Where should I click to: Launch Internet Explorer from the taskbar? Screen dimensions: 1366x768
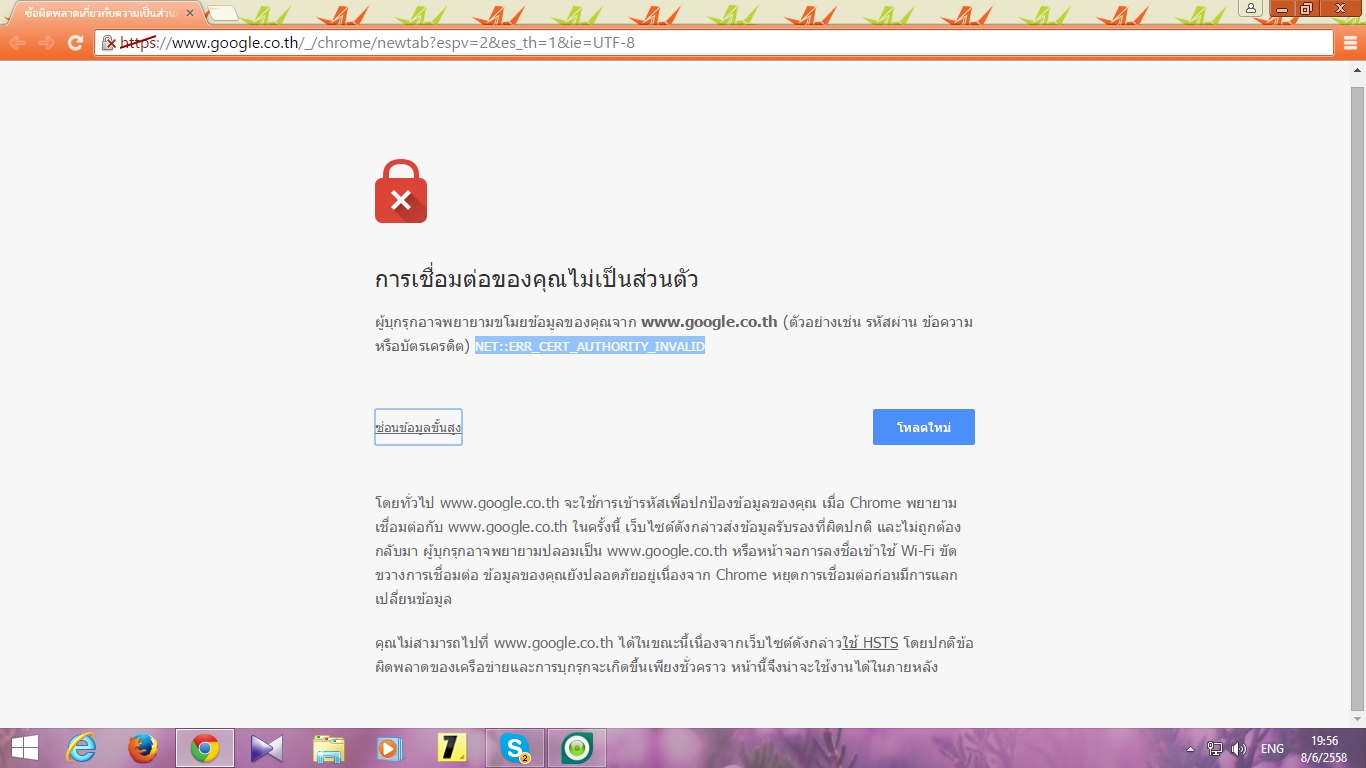(81, 748)
